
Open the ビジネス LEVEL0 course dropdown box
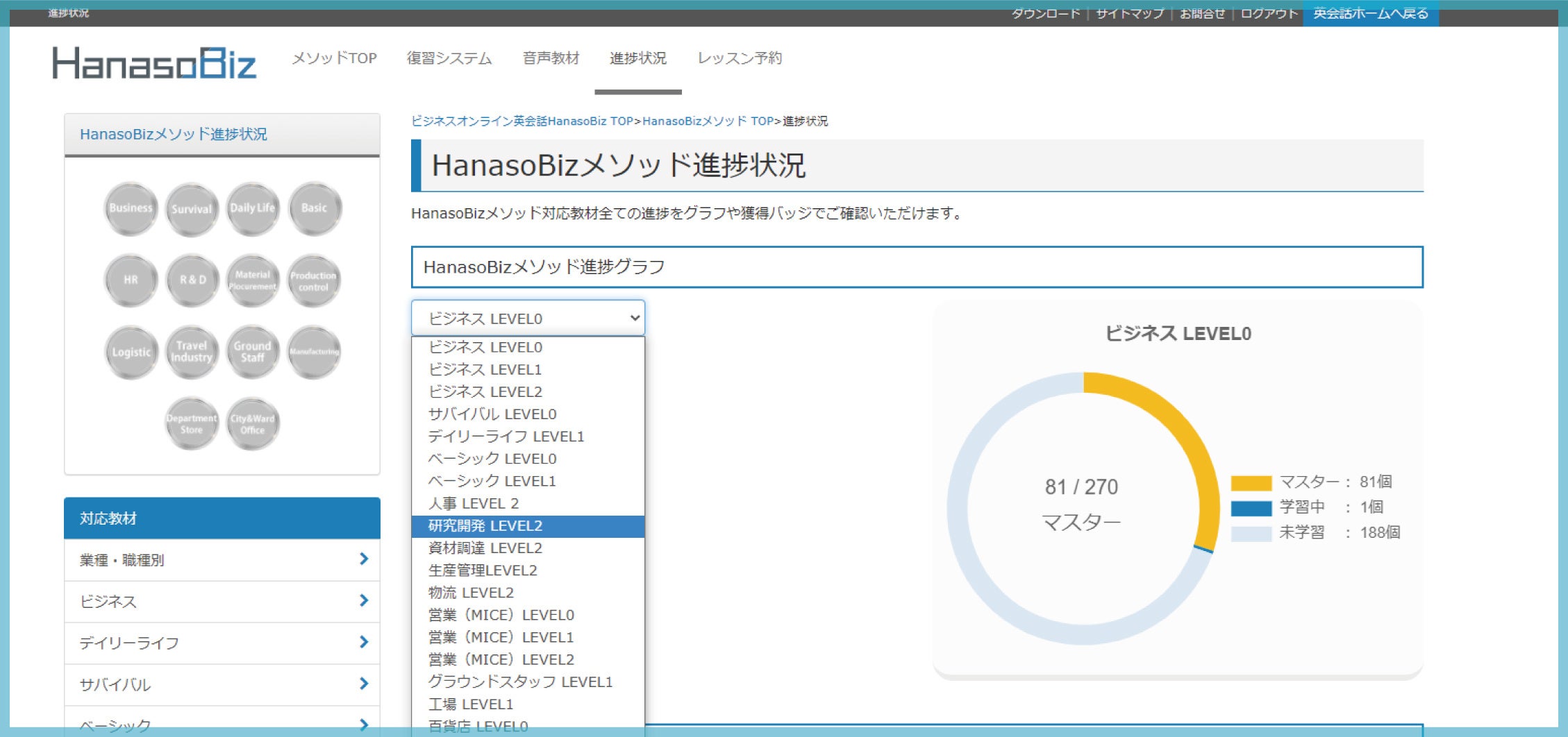528,318
